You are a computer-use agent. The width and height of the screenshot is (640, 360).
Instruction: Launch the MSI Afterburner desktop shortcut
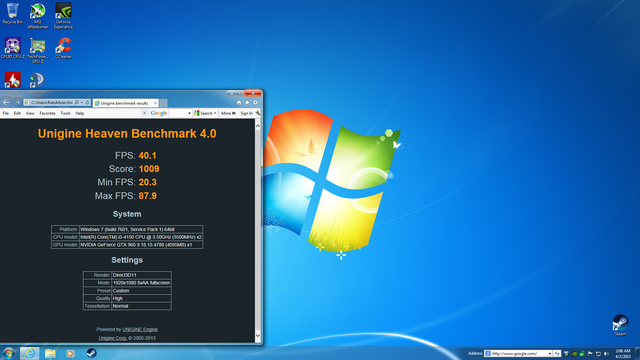(x=38, y=16)
